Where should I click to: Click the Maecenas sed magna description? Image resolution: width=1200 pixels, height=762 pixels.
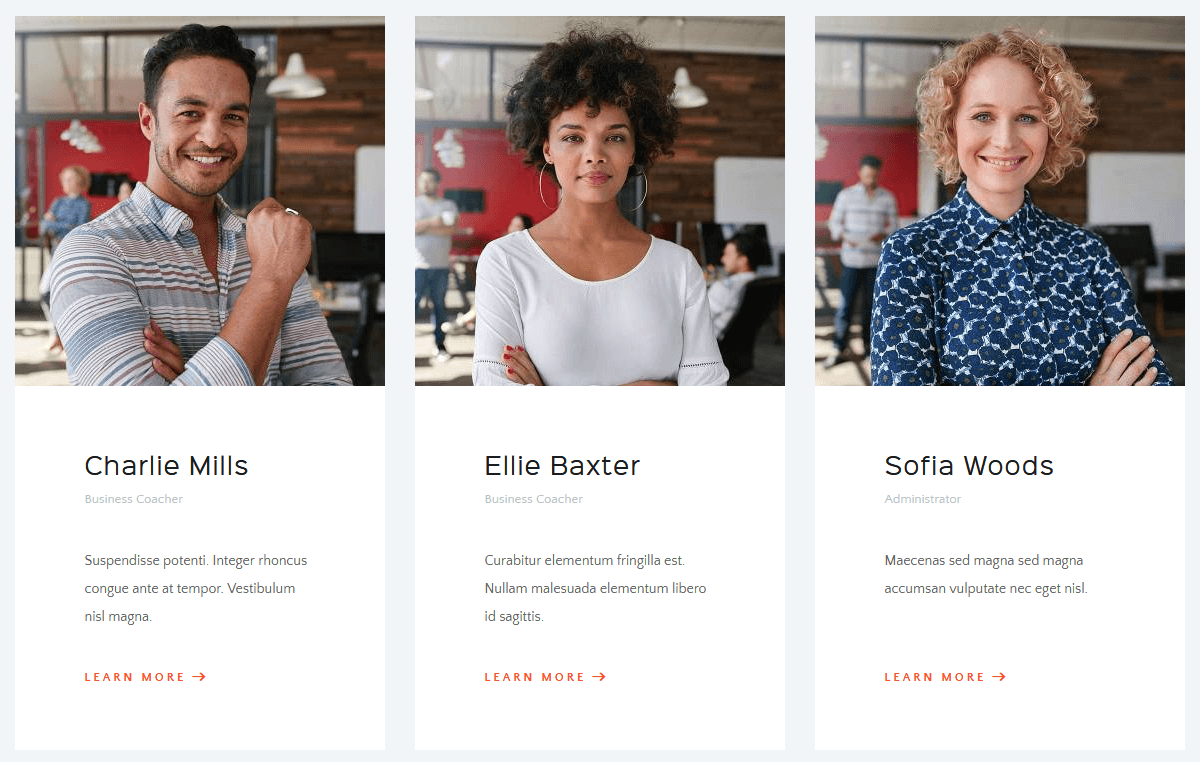click(x=986, y=575)
